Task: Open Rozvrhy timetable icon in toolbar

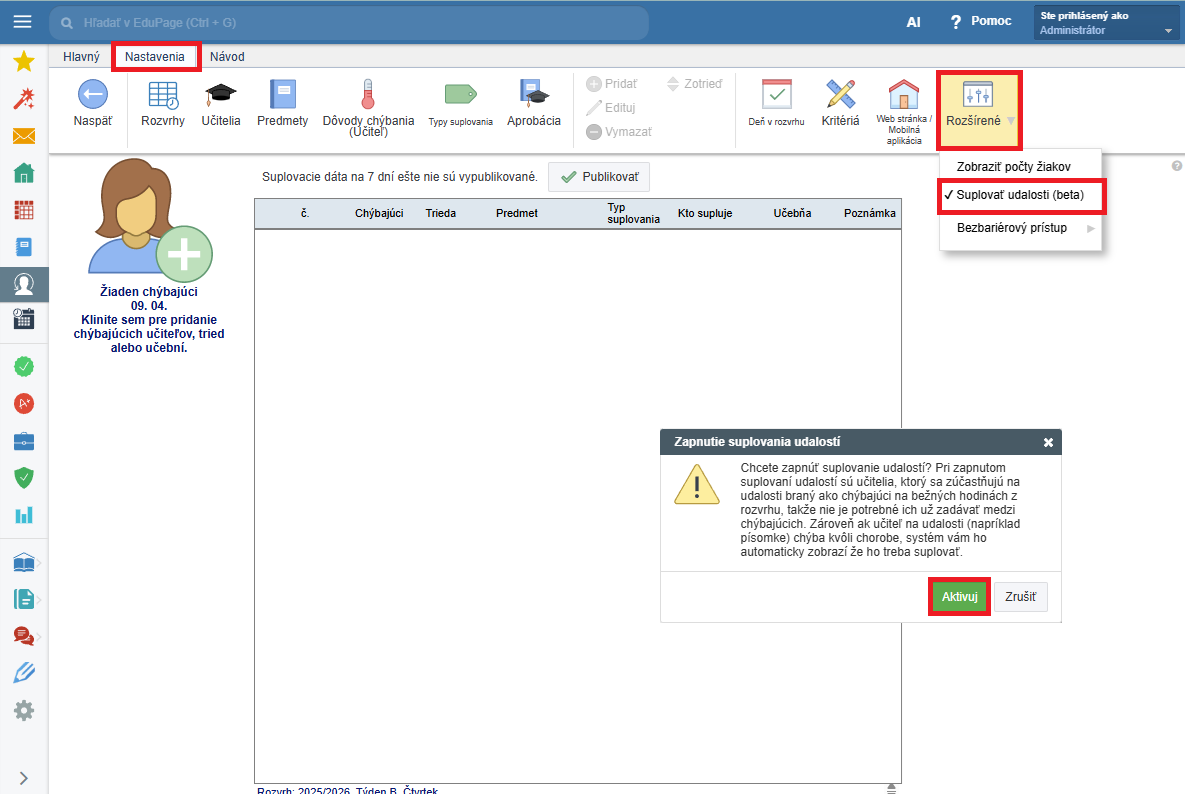Action: 163,95
